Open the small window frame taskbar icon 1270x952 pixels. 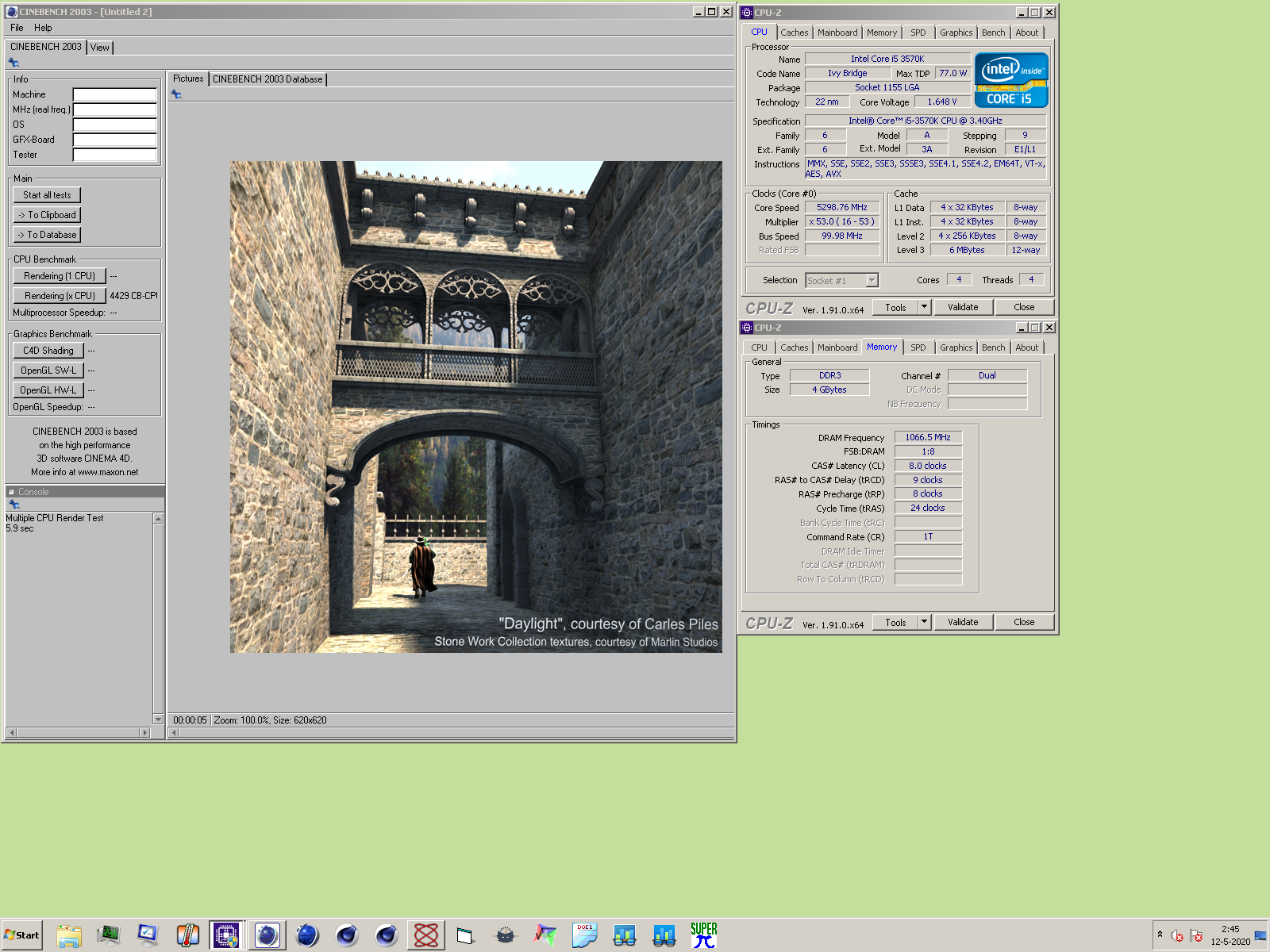click(465, 935)
